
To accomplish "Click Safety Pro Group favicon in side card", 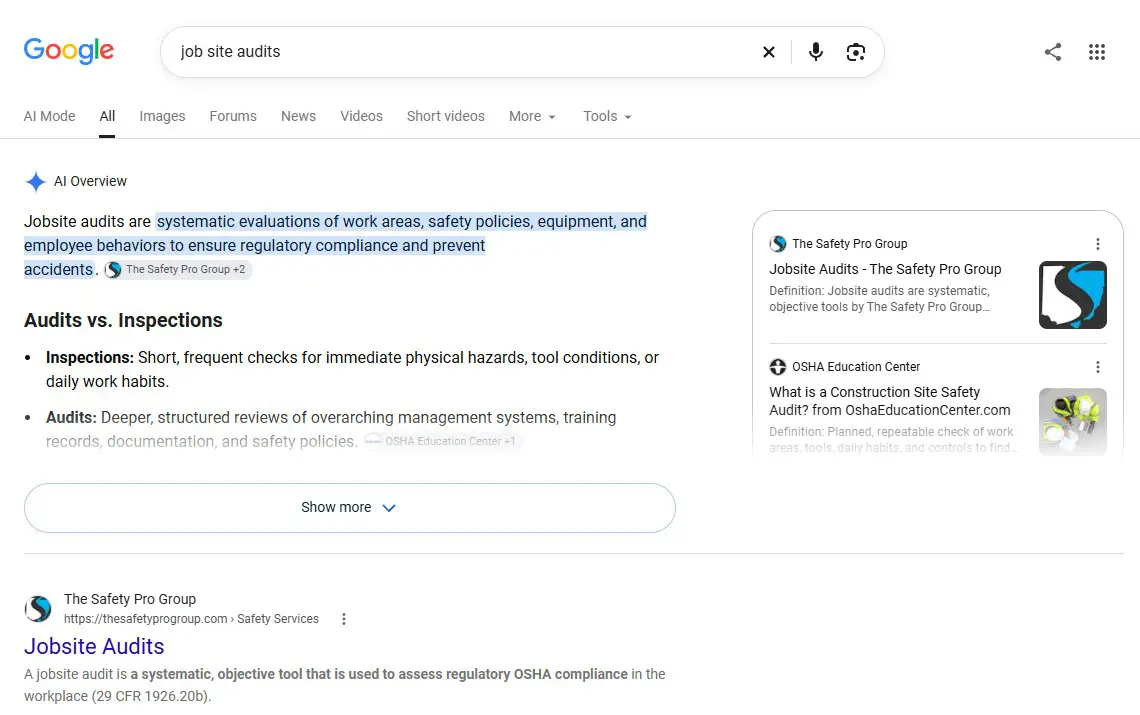I will 778,244.
